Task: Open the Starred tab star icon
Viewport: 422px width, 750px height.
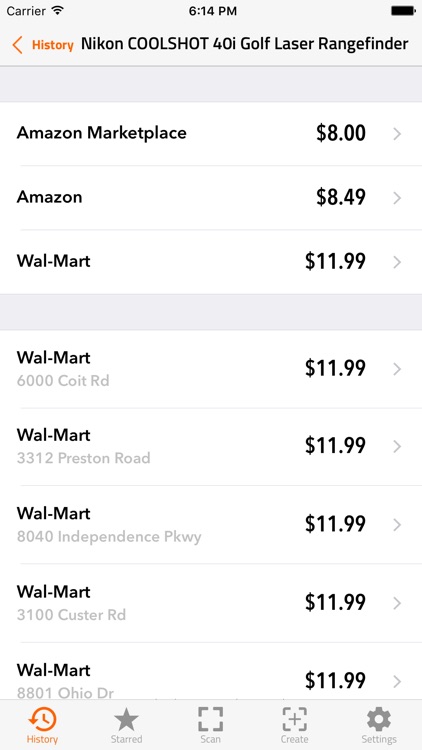Action: [x=126, y=719]
